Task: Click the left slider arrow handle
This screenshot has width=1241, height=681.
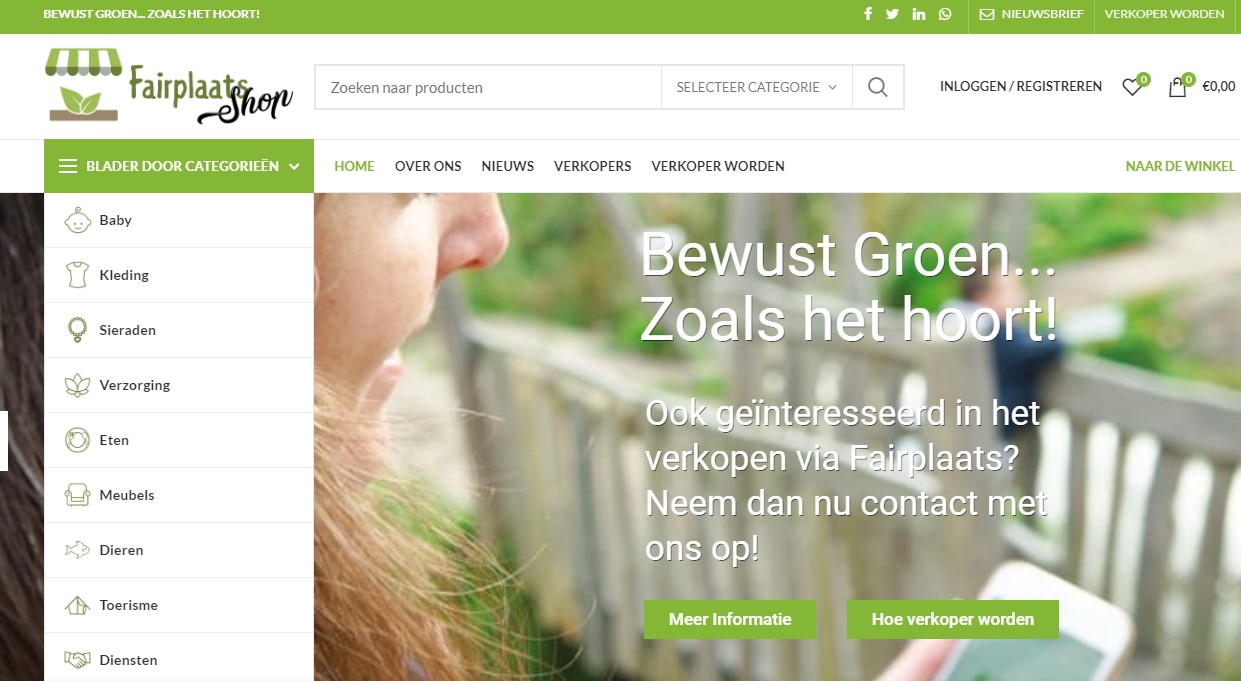Action: coord(4,441)
